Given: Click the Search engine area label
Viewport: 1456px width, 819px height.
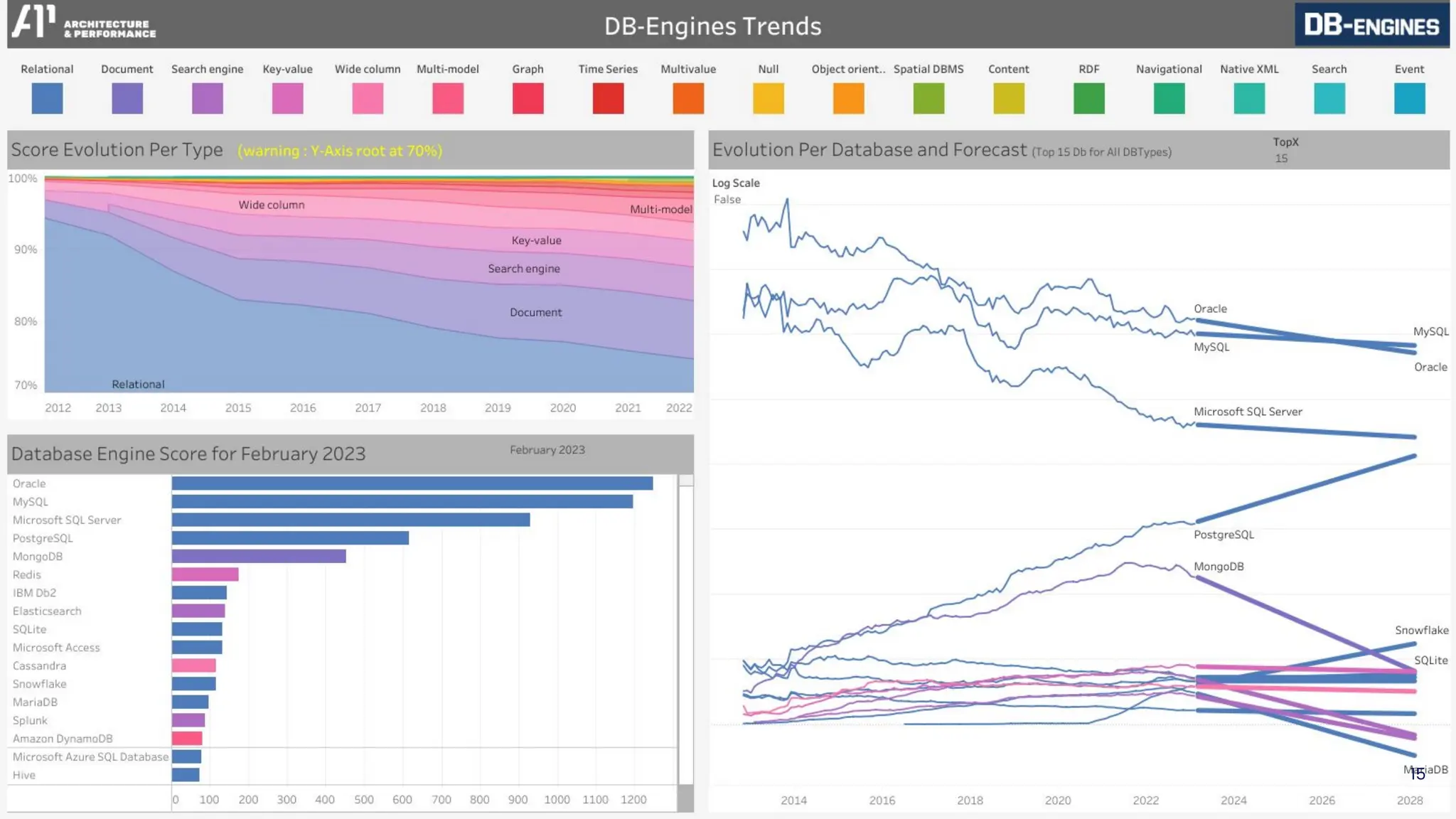Looking at the screenshot, I should (x=524, y=269).
